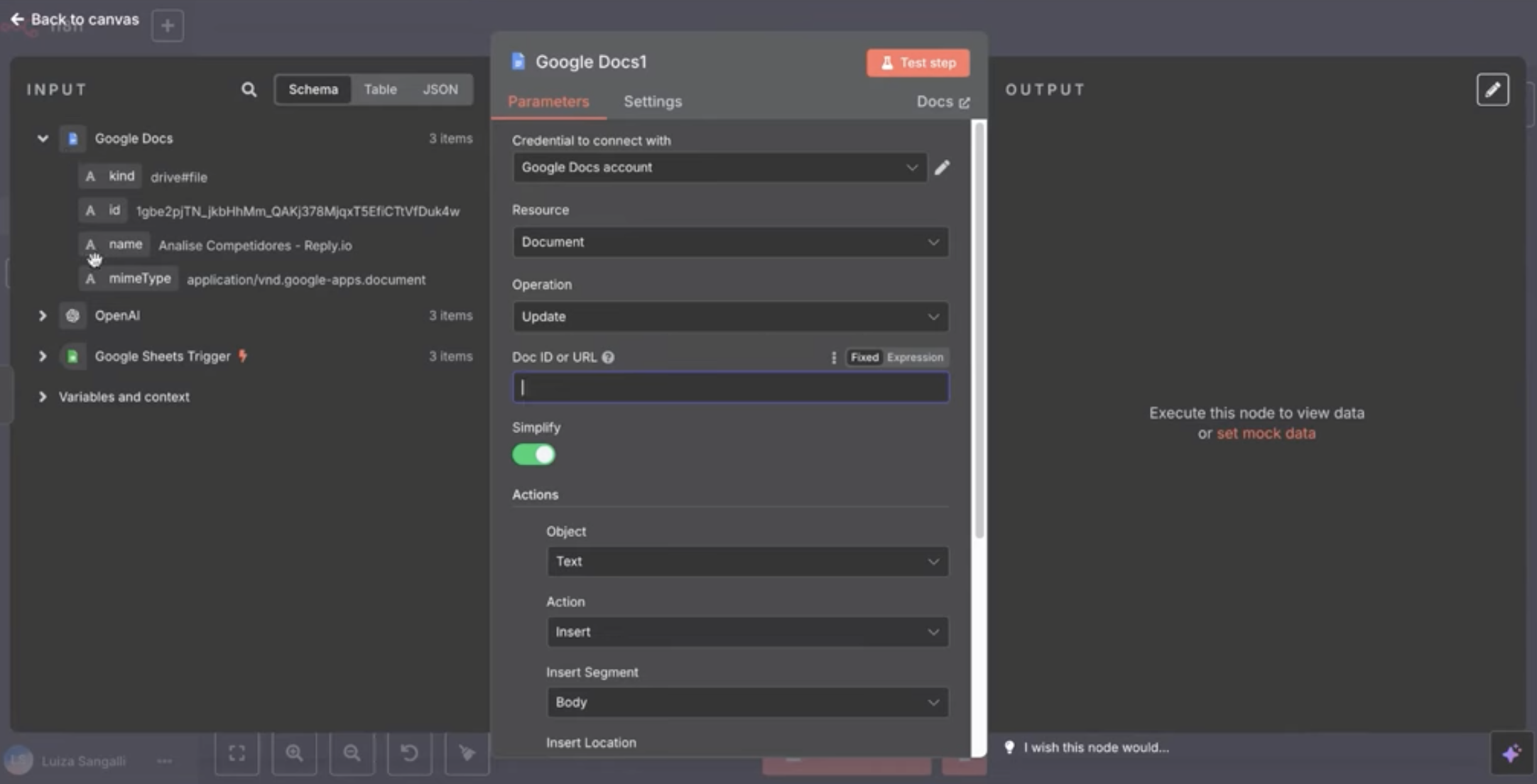Click the zoom out icon
The height and width of the screenshot is (784, 1537).
point(352,753)
